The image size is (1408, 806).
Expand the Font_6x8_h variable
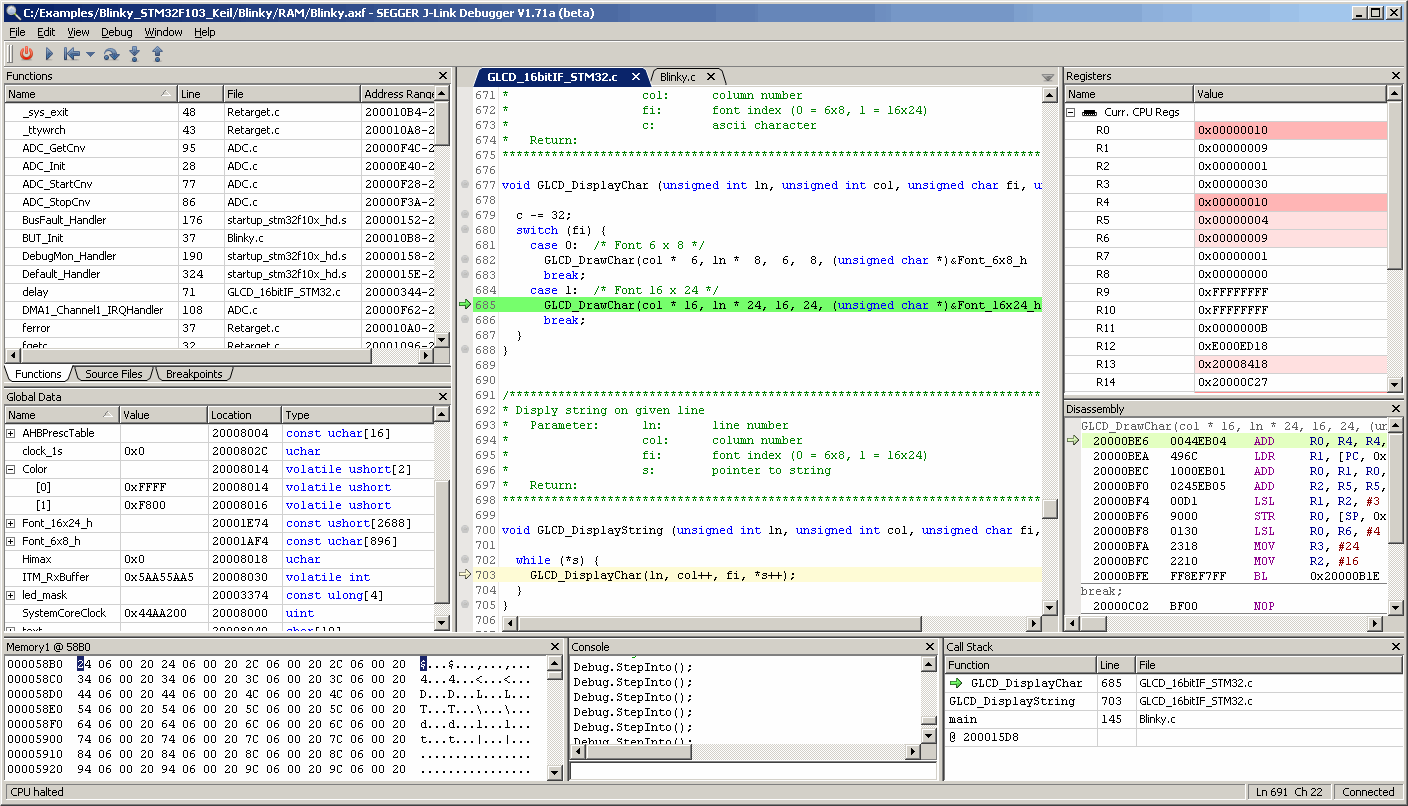coord(11,541)
